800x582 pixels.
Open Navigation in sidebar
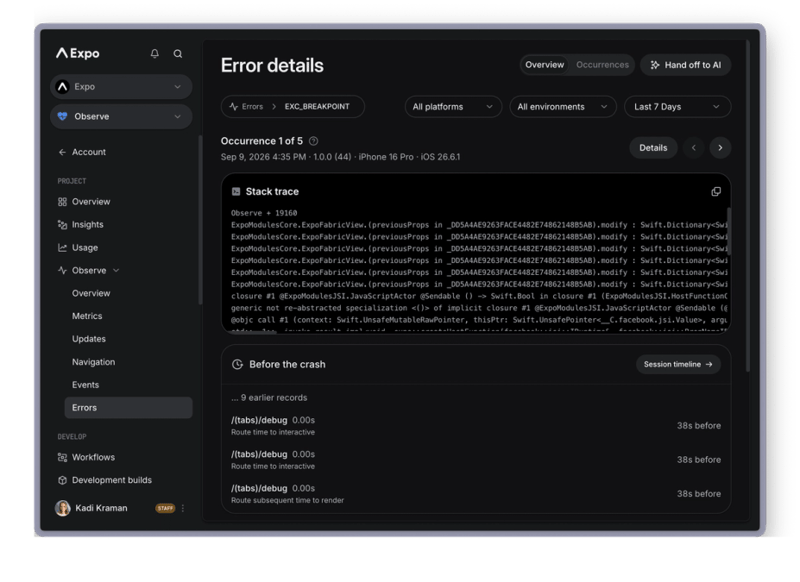click(93, 362)
